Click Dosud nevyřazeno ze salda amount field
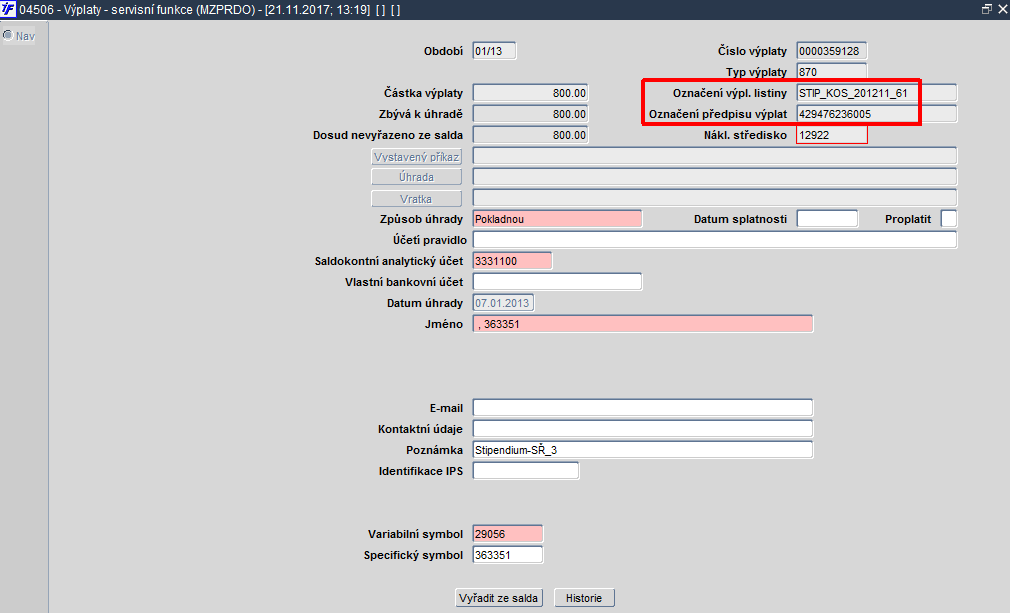1010x613 pixels. point(530,135)
